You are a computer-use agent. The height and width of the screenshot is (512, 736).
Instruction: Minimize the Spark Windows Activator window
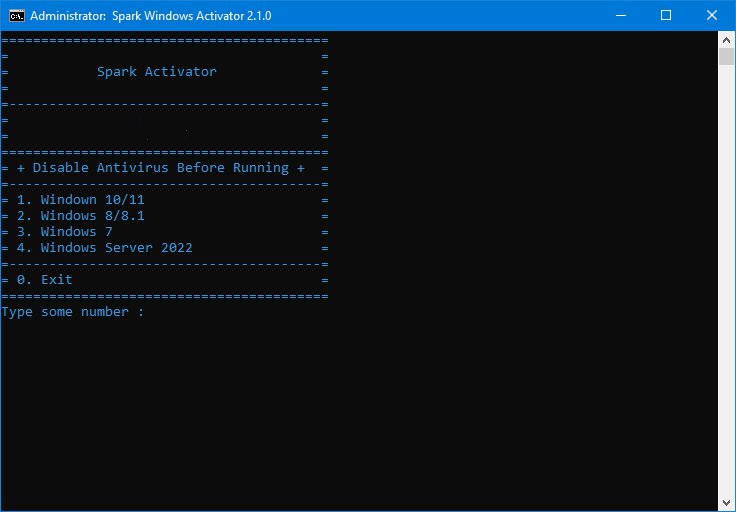(x=621, y=15)
